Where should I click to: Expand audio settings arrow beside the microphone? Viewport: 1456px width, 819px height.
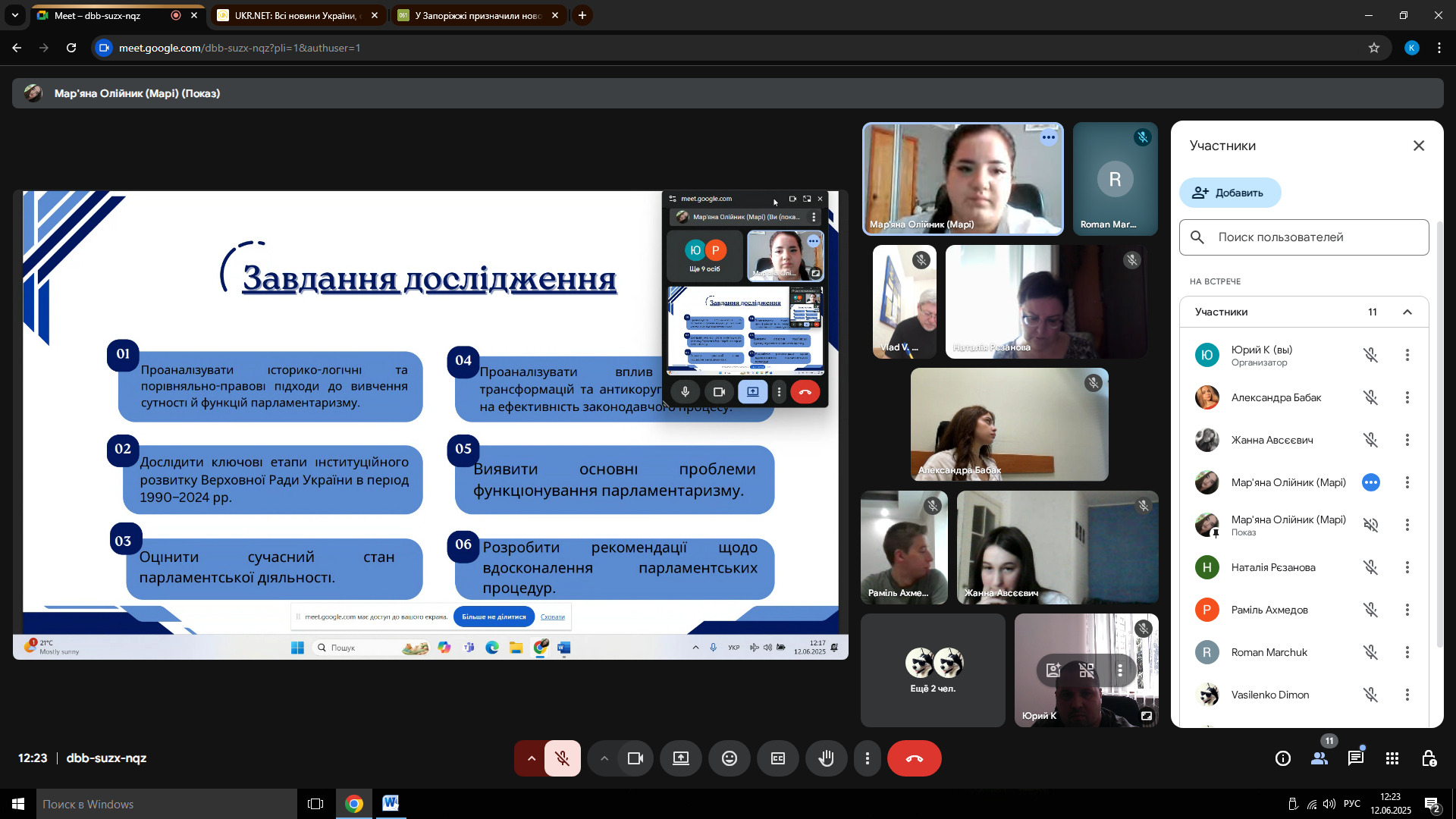(532, 758)
